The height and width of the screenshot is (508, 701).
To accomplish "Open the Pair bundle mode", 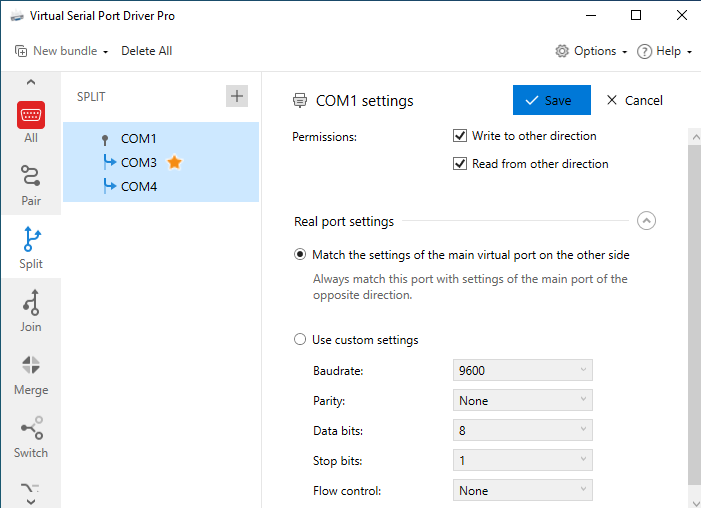I will point(31,185).
